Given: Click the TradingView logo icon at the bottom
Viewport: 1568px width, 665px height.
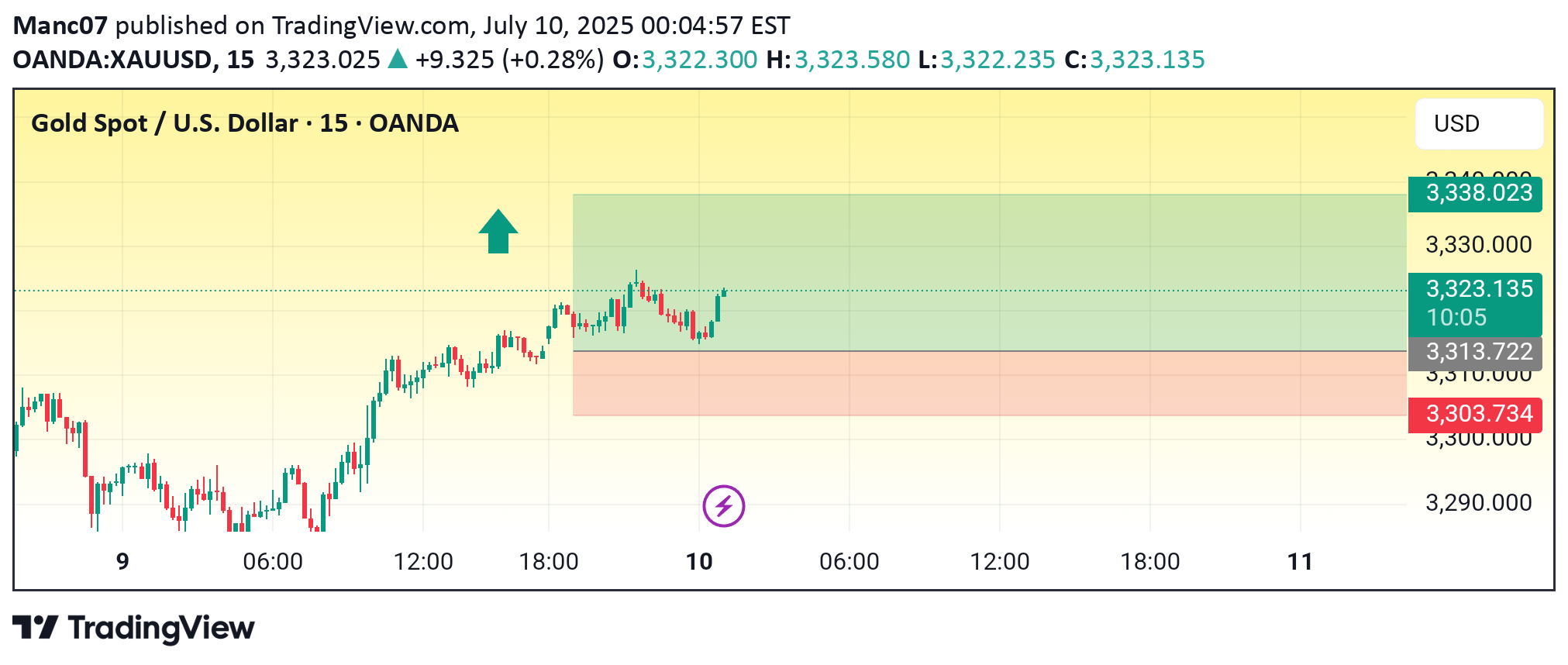Looking at the screenshot, I should [36, 627].
